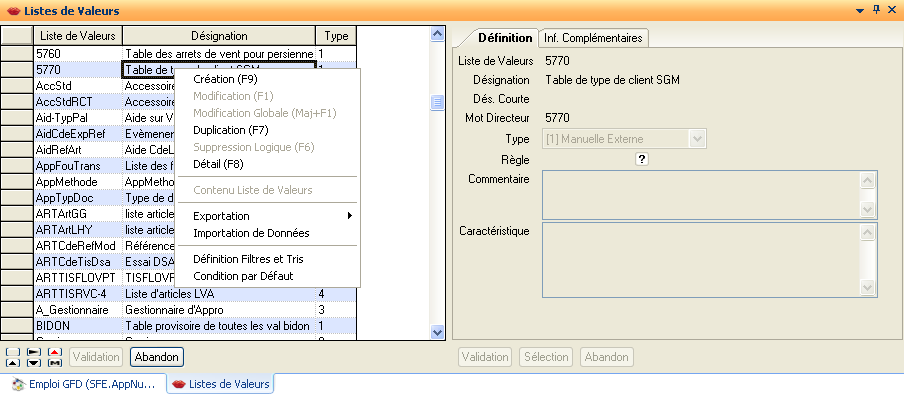Click the Désignation column header
904x396 pixels.
(219, 36)
